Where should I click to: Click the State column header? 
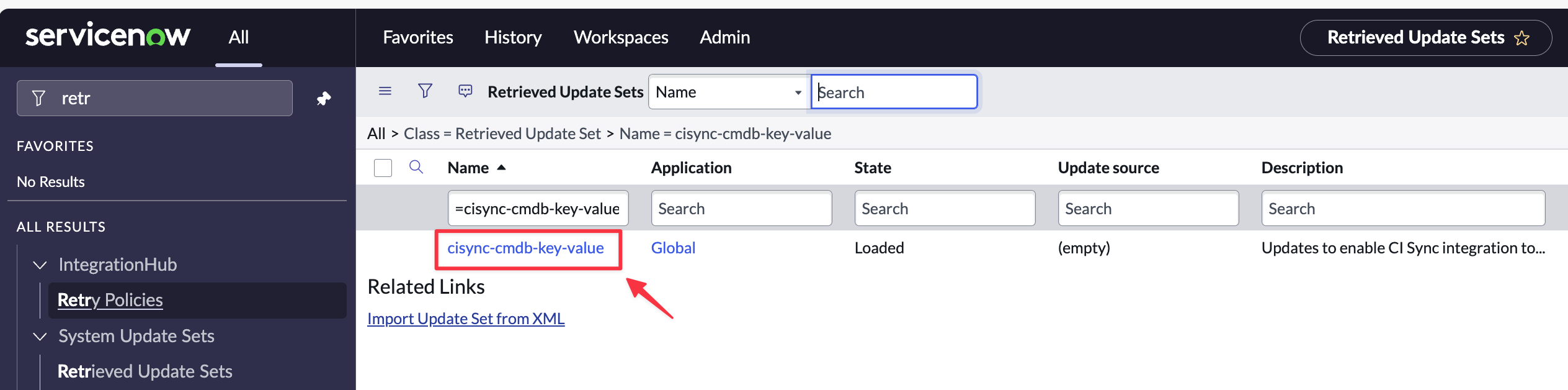[873, 168]
